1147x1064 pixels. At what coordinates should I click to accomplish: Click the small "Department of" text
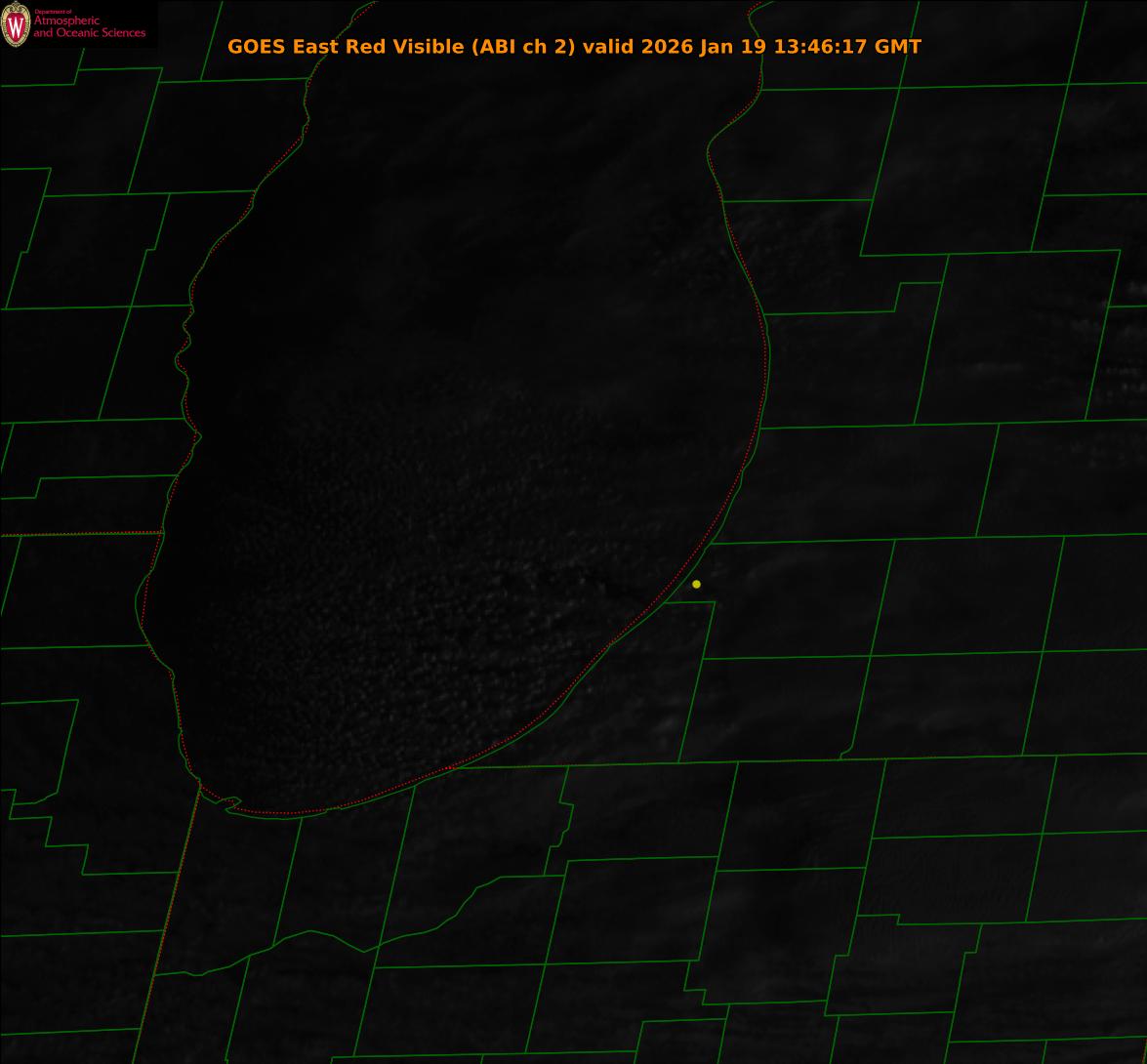(53, 12)
